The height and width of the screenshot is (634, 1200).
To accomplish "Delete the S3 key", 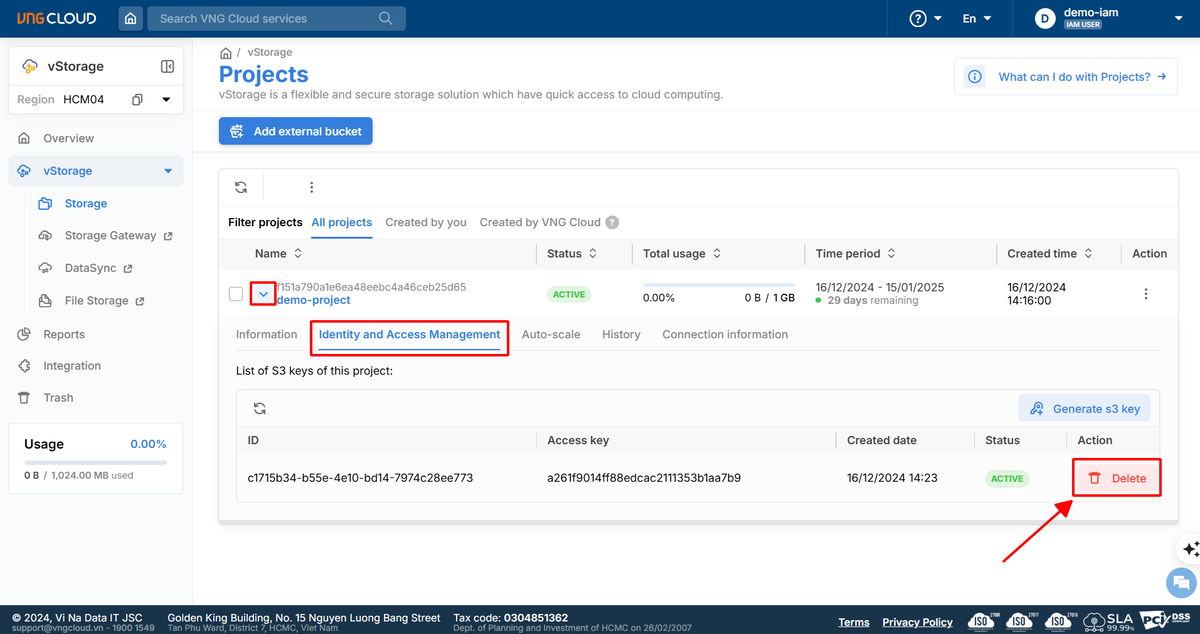I will 1117,478.
